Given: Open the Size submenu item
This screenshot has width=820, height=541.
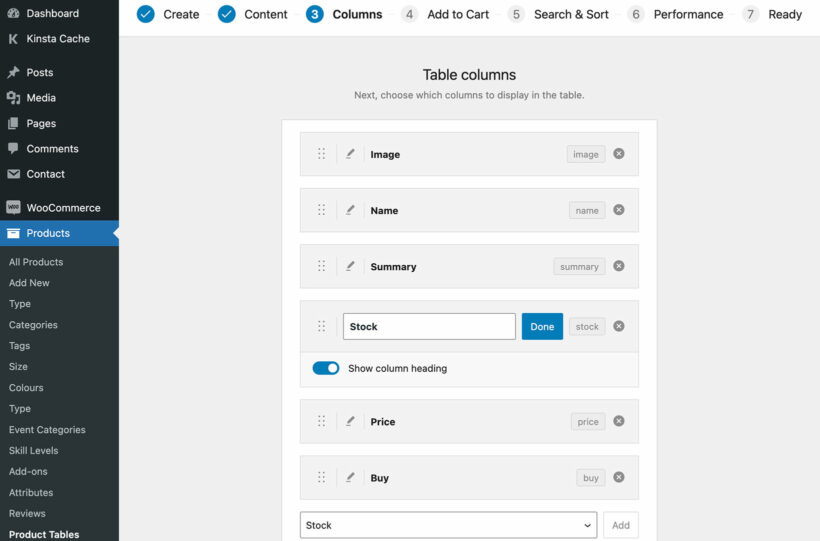Looking at the screenshot, I should [18, 367].
